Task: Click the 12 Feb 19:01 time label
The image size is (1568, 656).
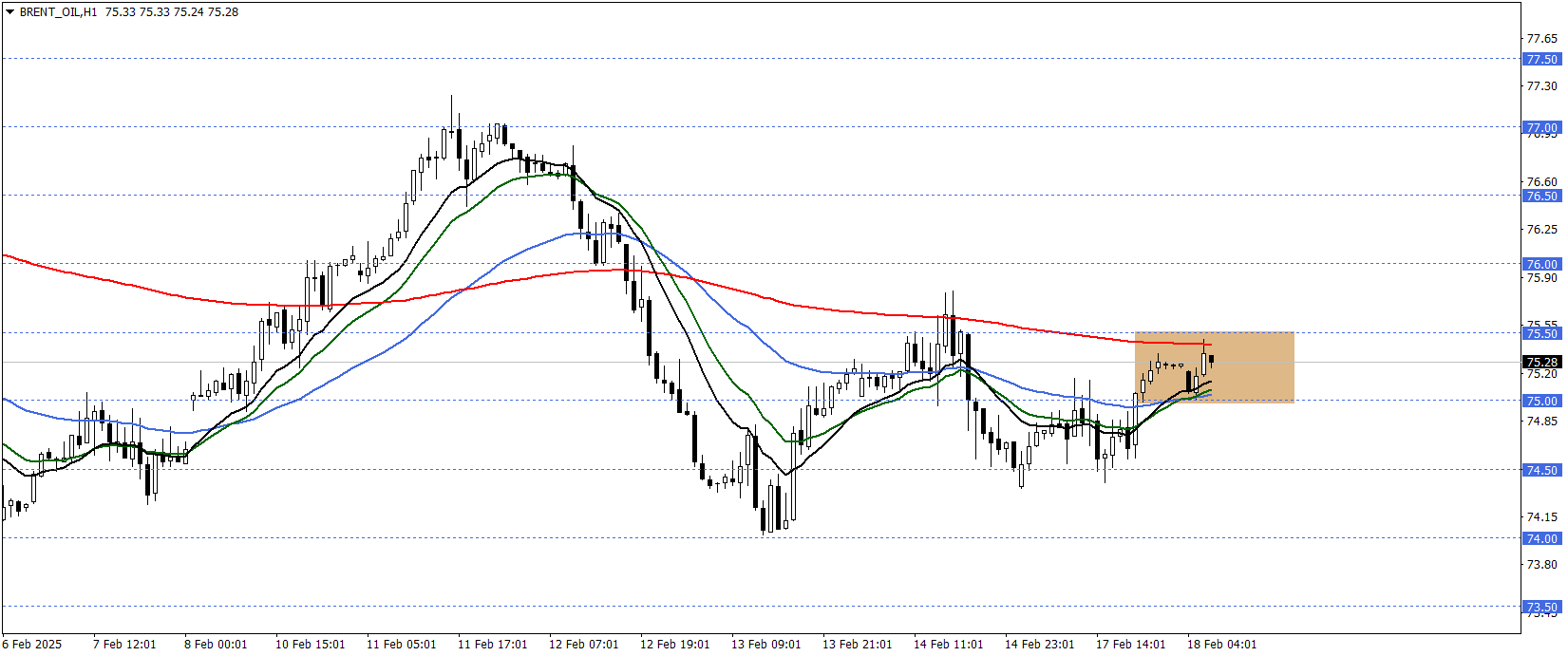Action: pyautogui.click(x=675, y=644)
